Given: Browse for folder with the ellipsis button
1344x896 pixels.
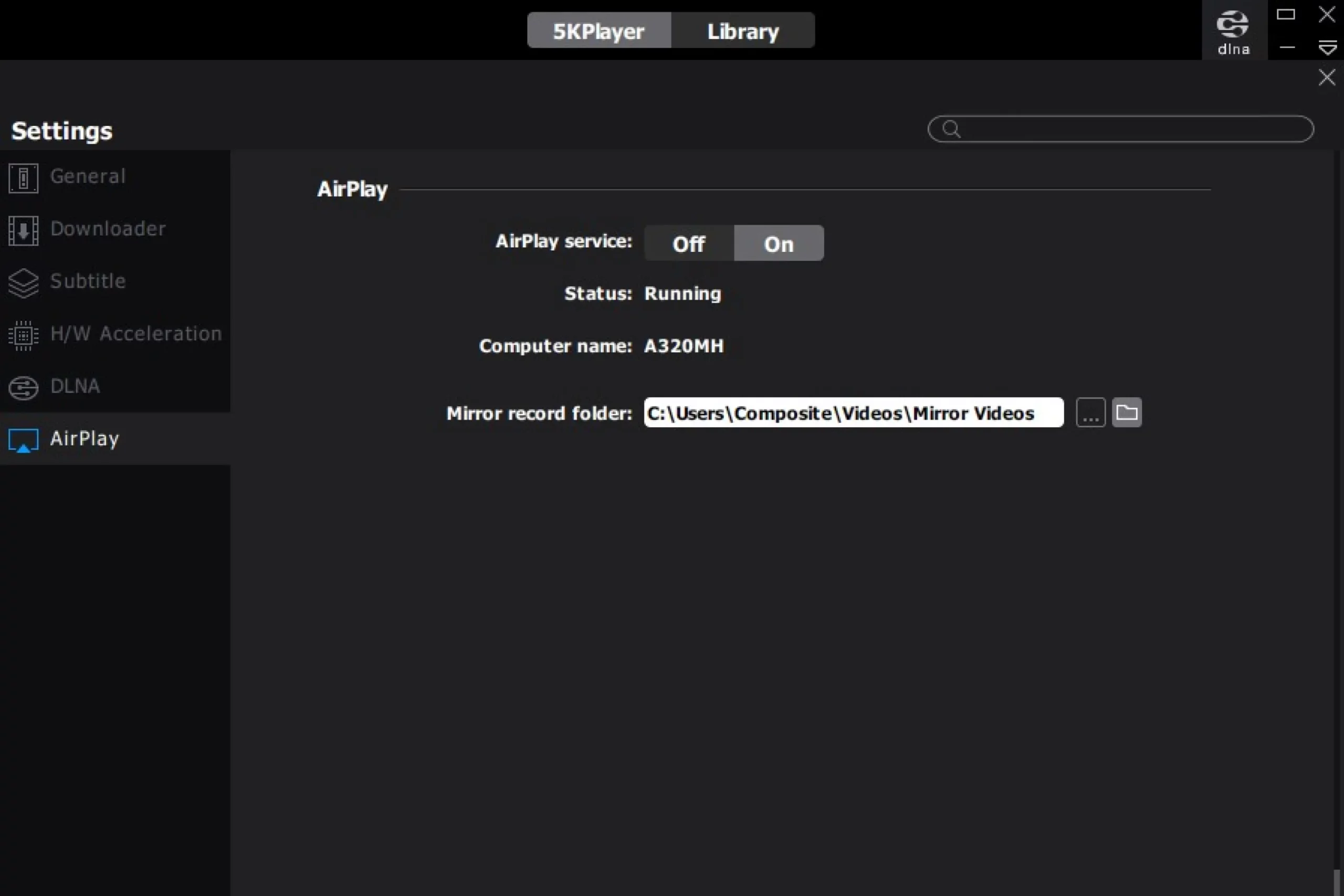Looking at the screenshot, I should [1090, 413].
